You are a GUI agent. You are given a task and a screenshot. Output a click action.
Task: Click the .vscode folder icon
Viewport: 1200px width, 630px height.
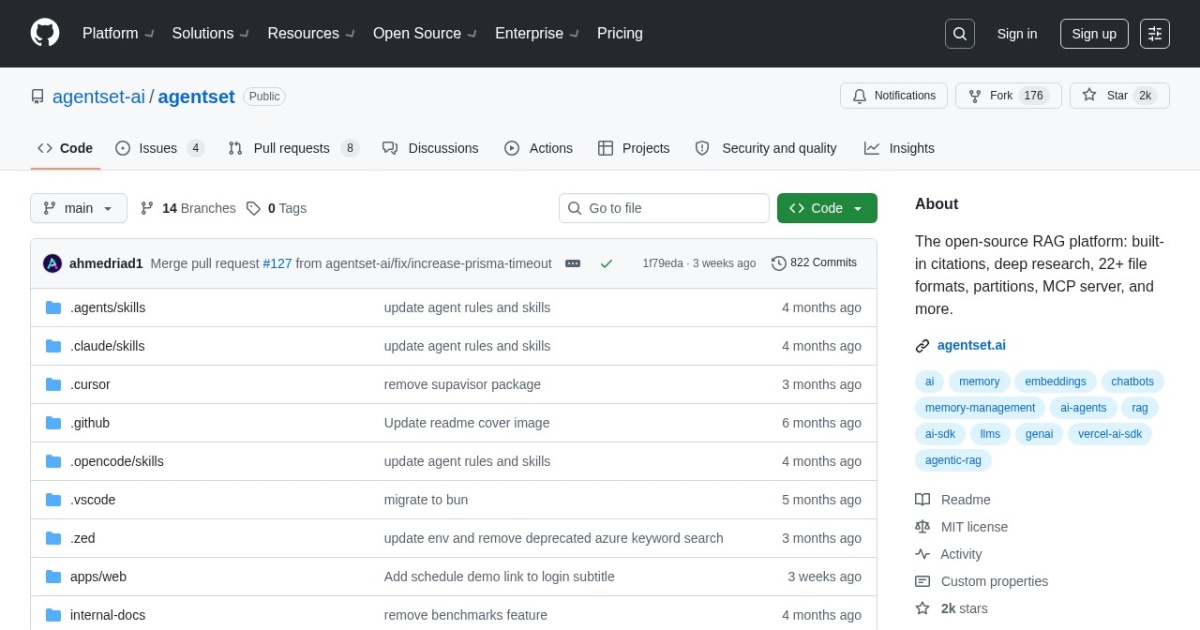coord(53,500)
